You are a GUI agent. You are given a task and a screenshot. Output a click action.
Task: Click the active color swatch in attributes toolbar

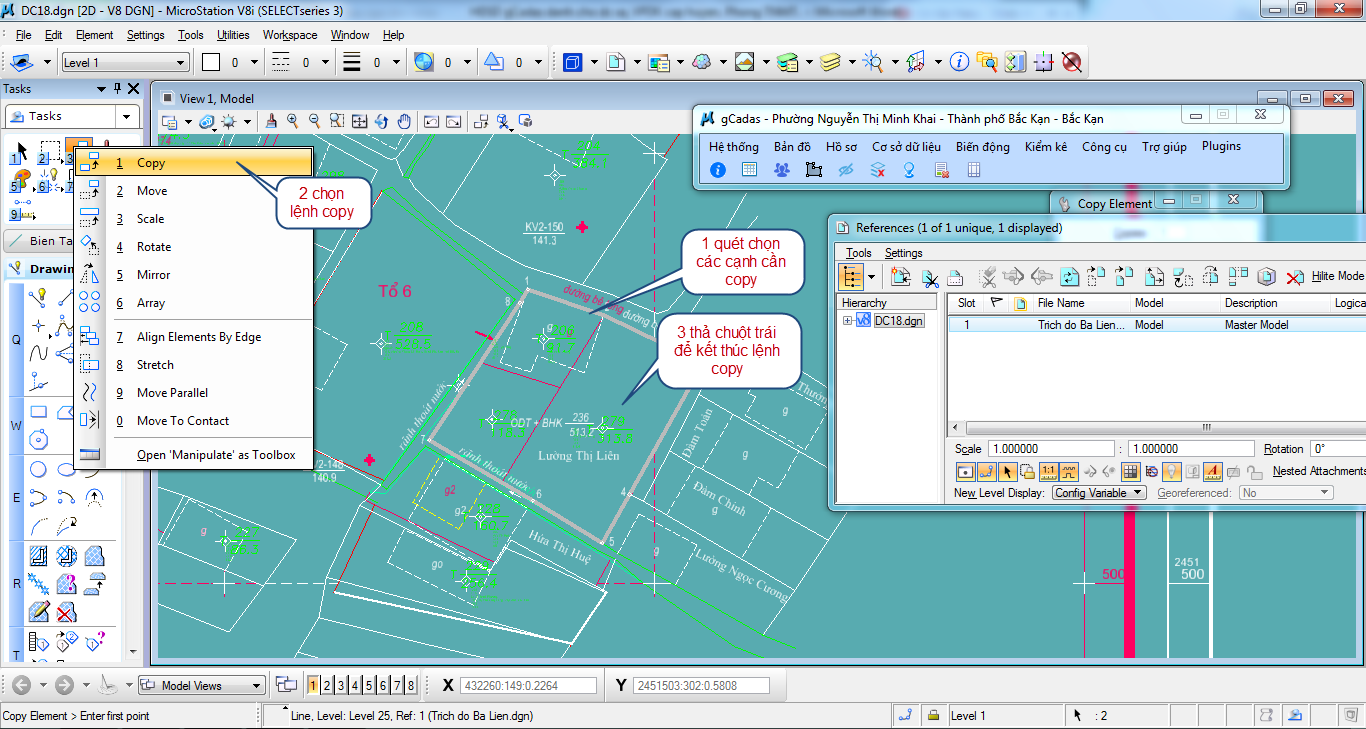tap(211, 63)
